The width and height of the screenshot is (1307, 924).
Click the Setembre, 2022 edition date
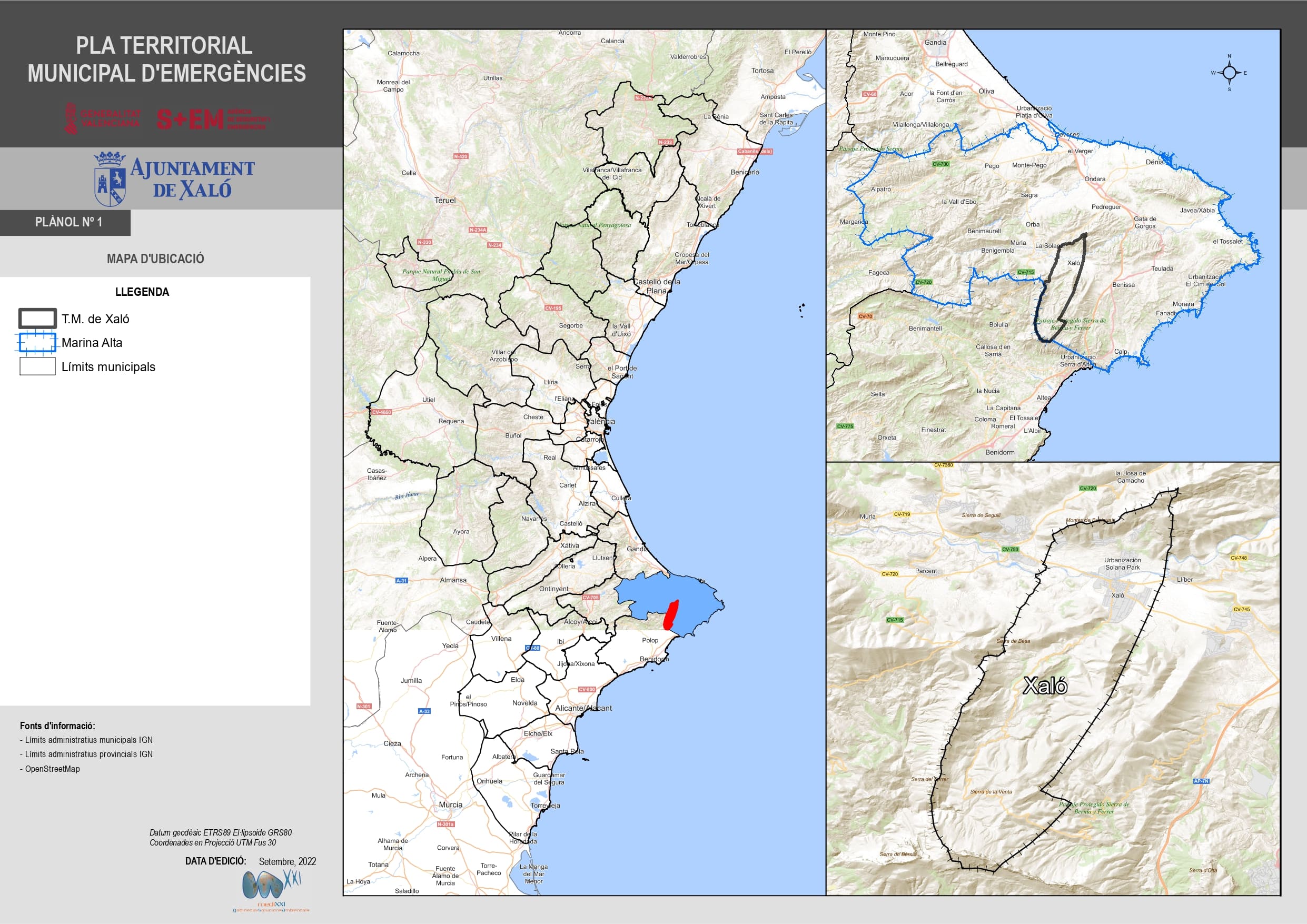coord(288,861)
